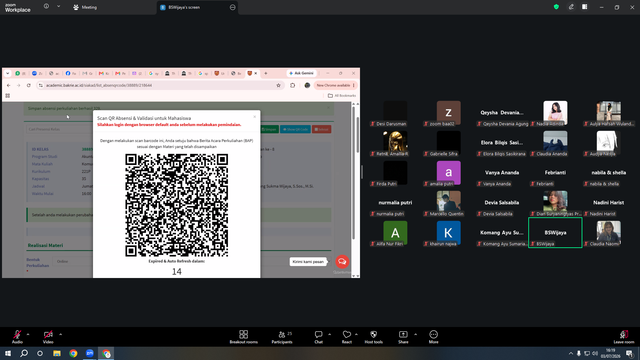Expand video options arrow next to Video
The image size is (640, 360).
click(x=60, y=334)
